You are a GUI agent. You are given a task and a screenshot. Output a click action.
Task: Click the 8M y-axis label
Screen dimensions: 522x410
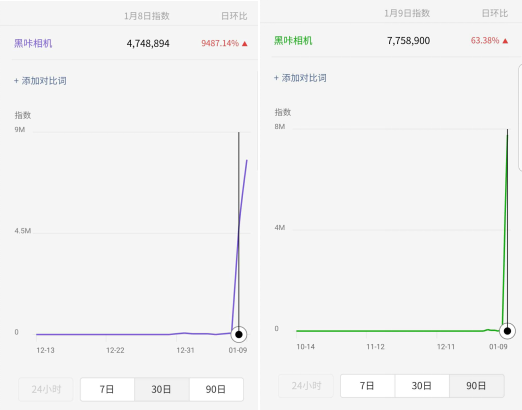[x=280, y=127]
